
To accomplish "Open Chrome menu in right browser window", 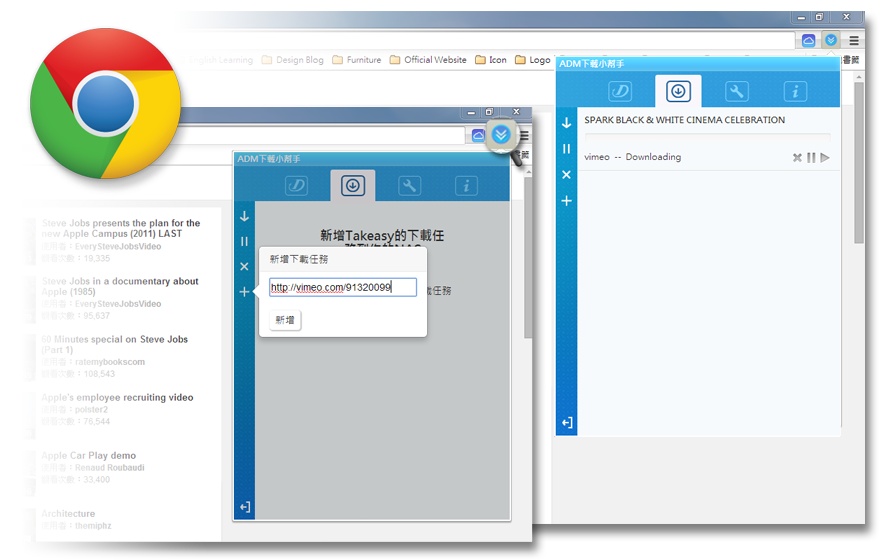I will [x=854, y=40].
